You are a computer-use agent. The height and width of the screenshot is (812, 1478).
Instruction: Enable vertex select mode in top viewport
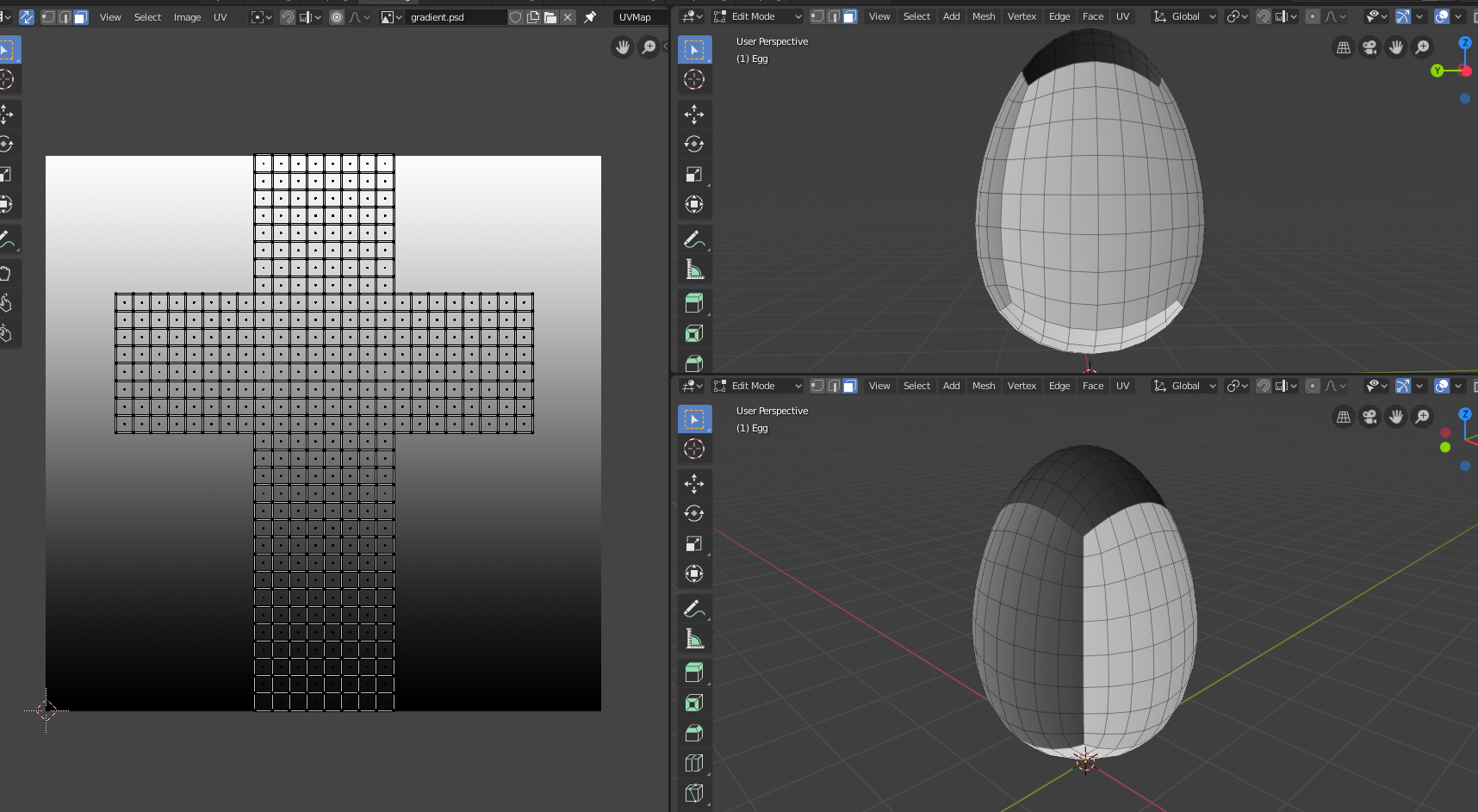click(x=817, y=16)
